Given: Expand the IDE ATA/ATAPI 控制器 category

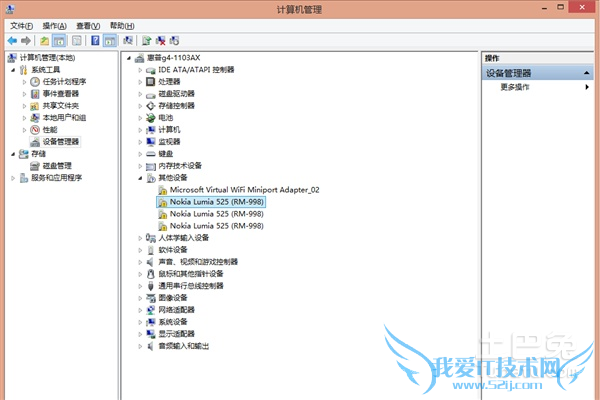Looking at the screenshot, I should (140, 70).
